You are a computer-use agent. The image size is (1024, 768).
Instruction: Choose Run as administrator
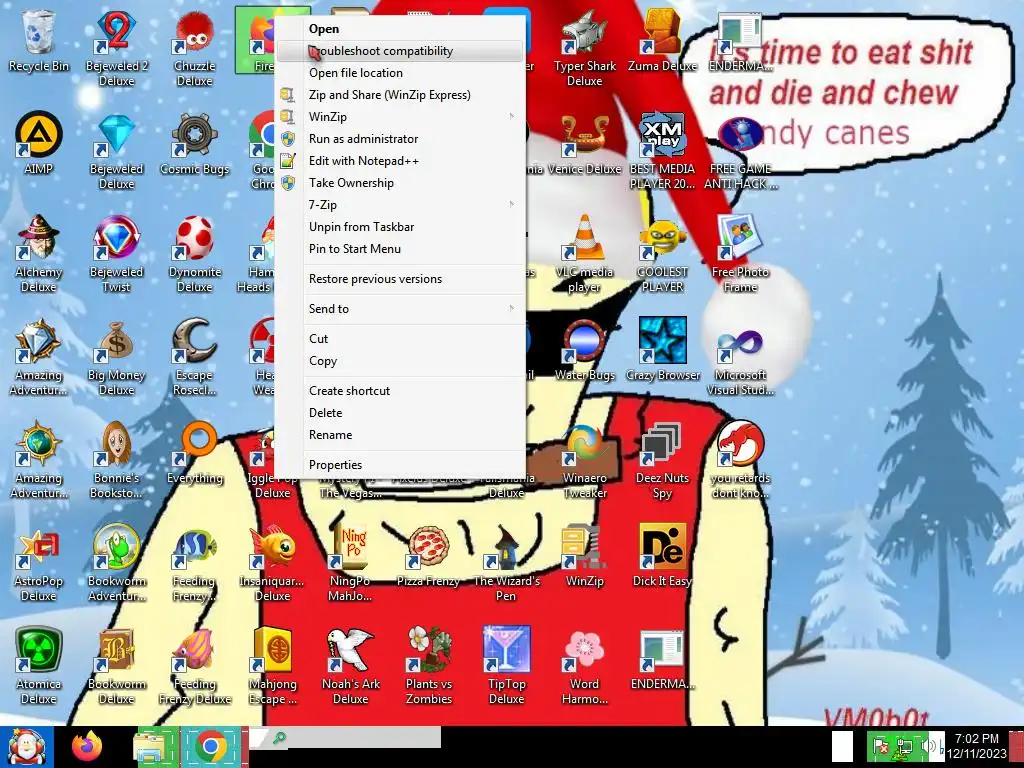(x=400, y=138)
